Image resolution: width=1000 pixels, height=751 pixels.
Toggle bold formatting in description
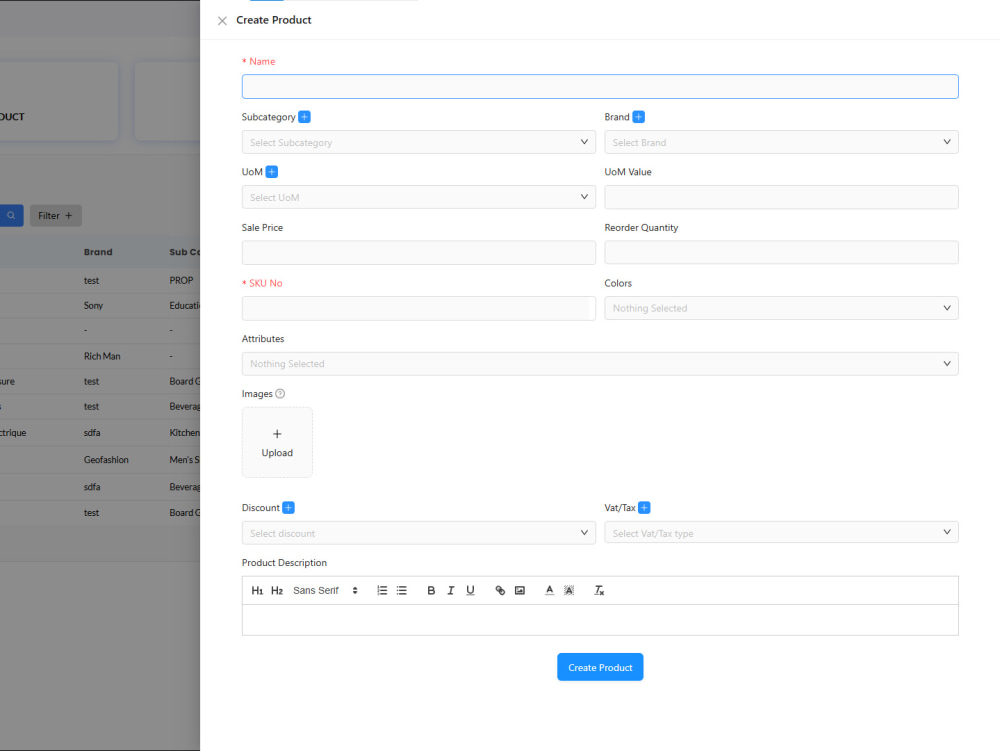point(431,590)
